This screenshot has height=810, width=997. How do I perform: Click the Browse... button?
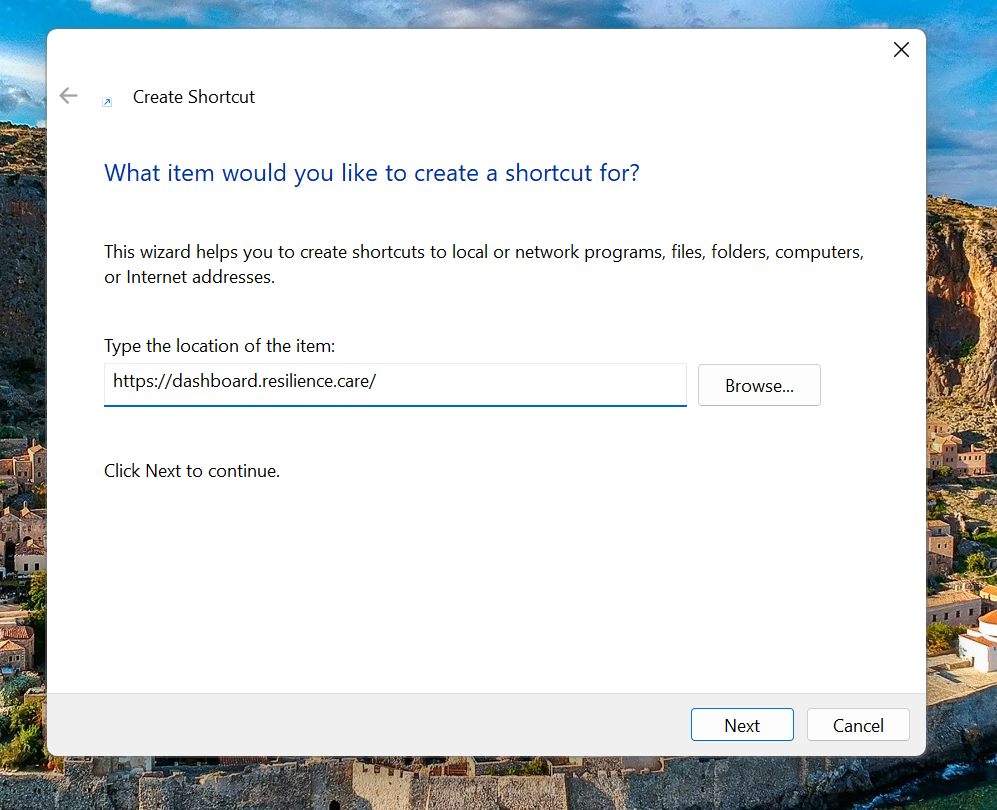(759, 385)
